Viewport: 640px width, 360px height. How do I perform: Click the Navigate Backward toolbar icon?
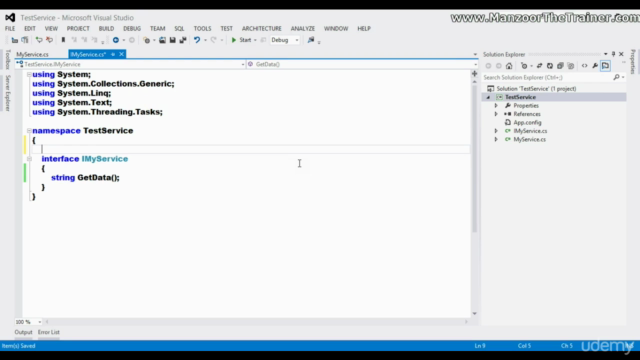(116, 40)
